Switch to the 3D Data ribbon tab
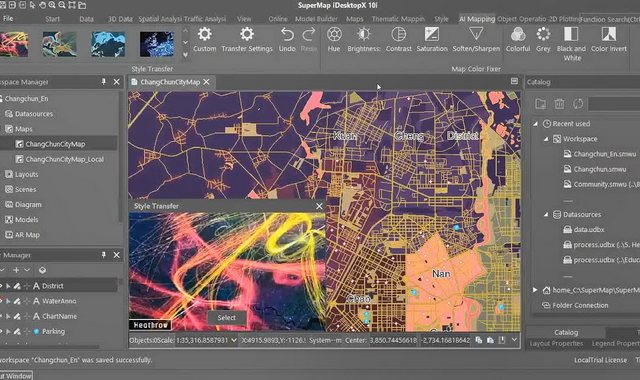This screenshot has height=380, width=640. [x=120, y=19]
